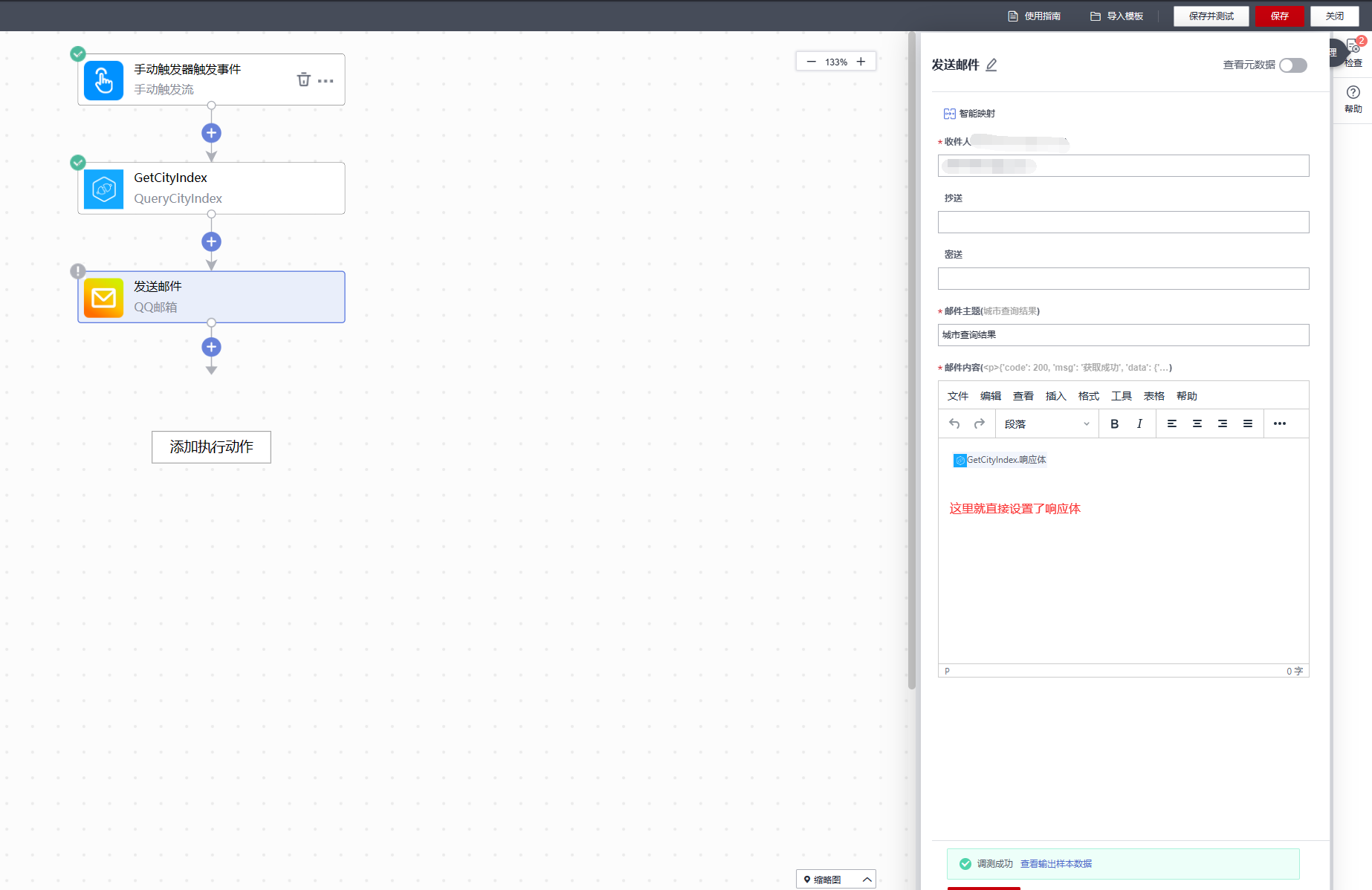Delete the manual trigger node via trash icon
Image resolution: width=1372 pixels, height=890 pixels.
tap(303, 79)
